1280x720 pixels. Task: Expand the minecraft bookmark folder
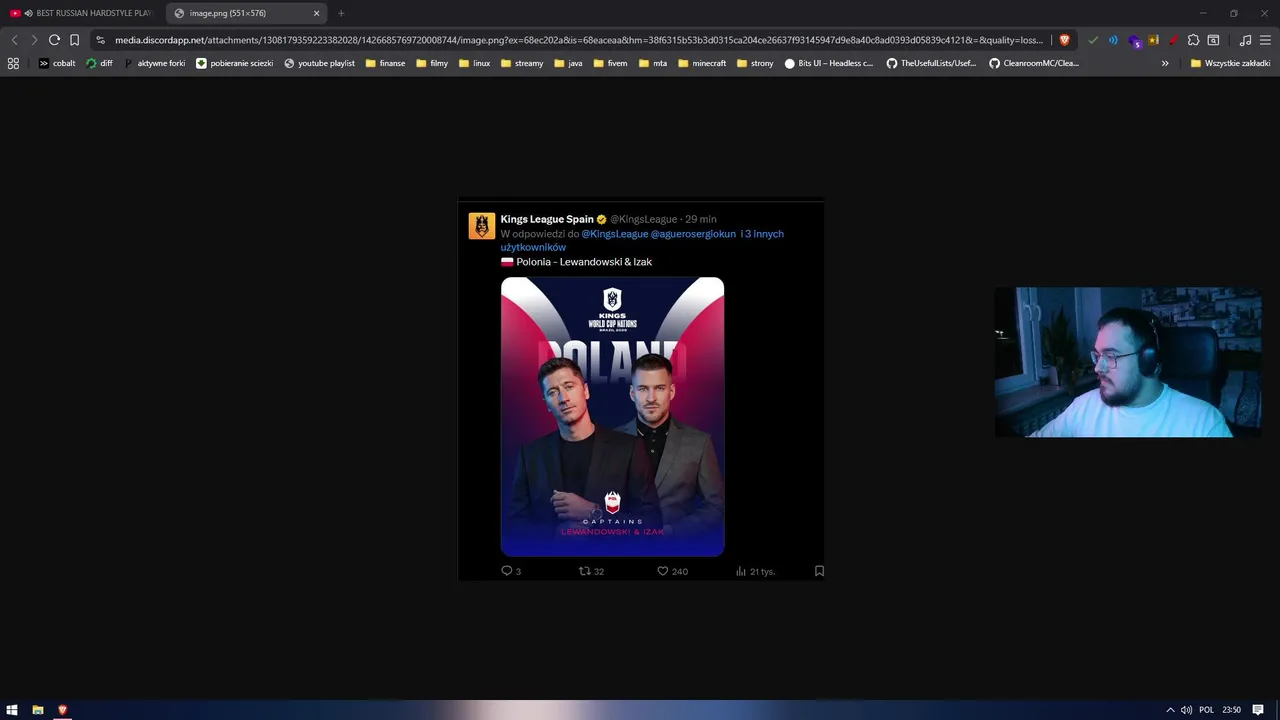click(702, 63)
